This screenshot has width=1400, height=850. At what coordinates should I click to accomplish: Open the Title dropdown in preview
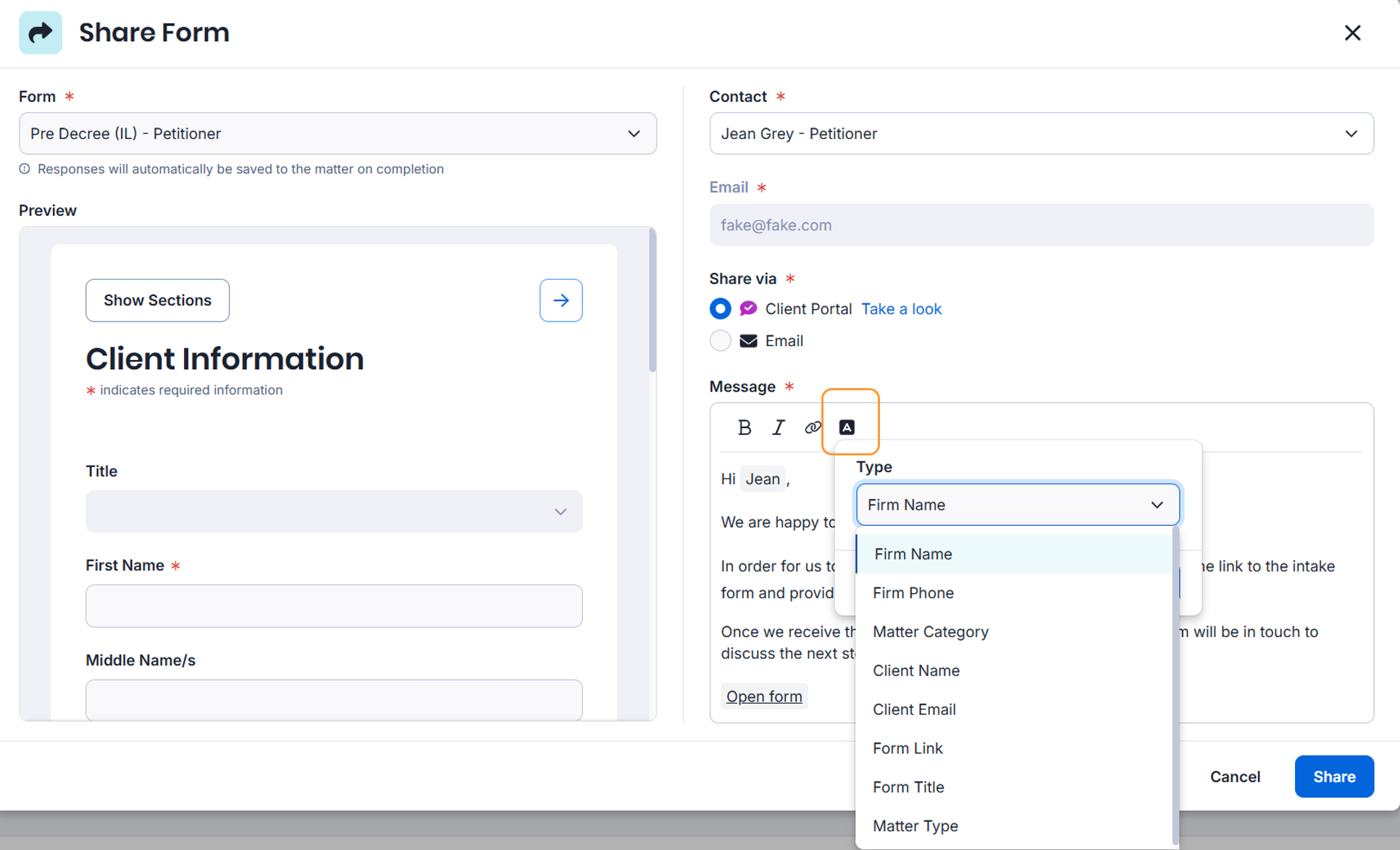334,512
